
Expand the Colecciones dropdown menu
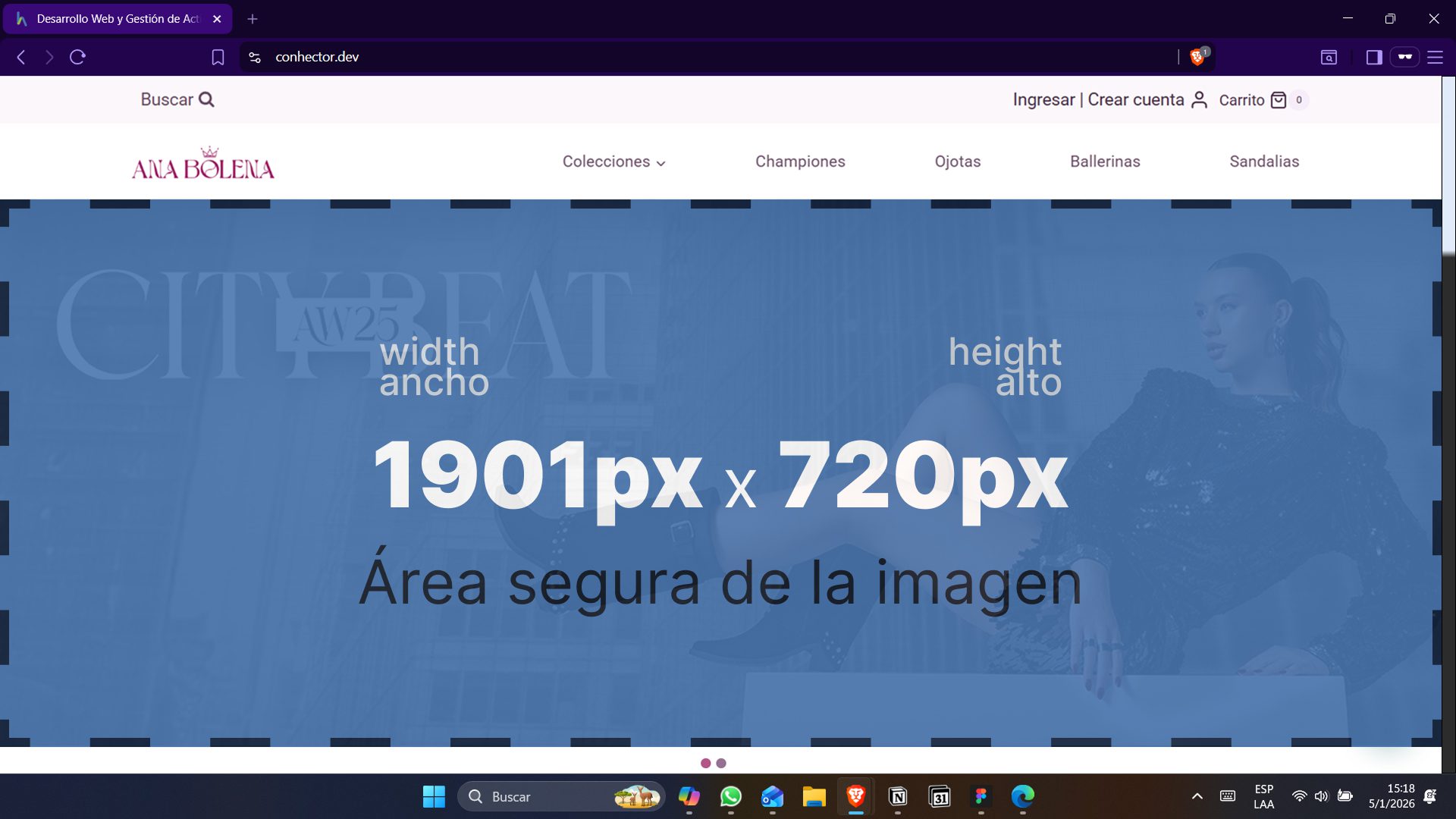click(613, 162)
